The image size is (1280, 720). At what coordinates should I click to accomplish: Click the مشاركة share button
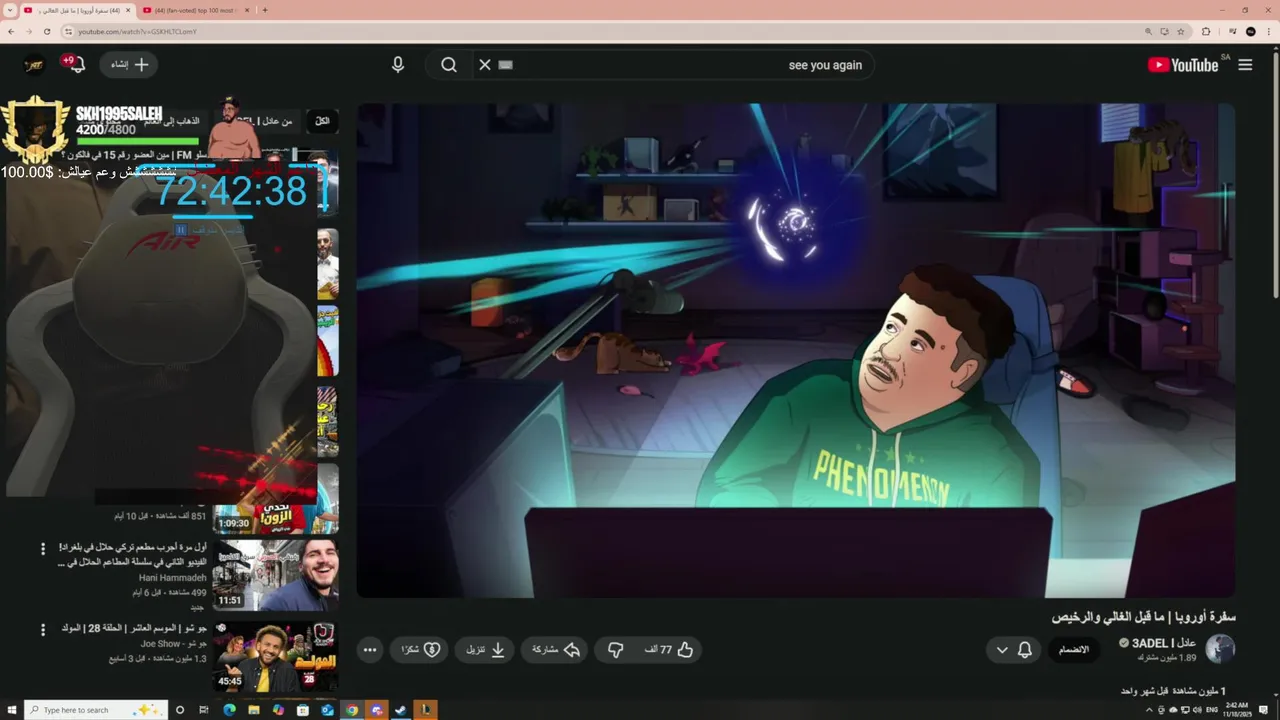point(555,650)
